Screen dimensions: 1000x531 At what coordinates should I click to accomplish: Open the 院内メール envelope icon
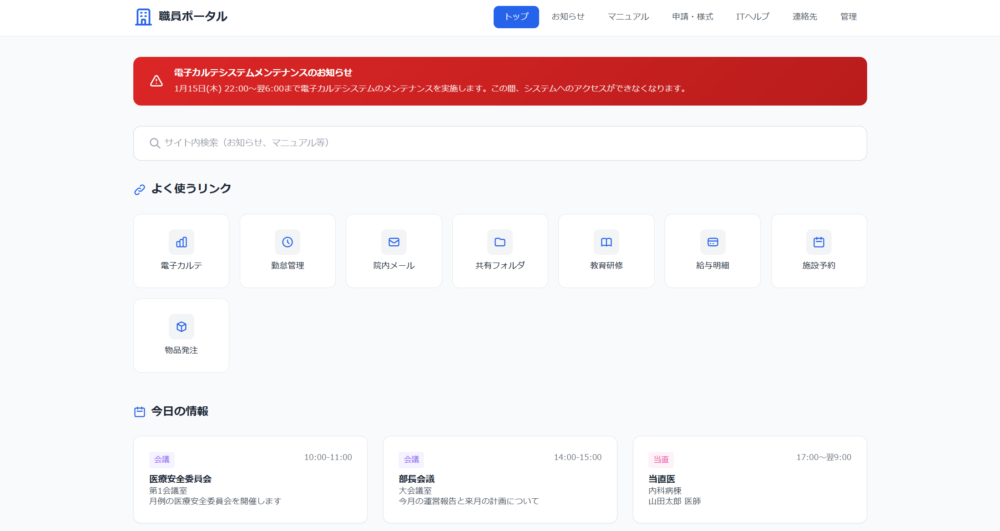click(394, 242)
